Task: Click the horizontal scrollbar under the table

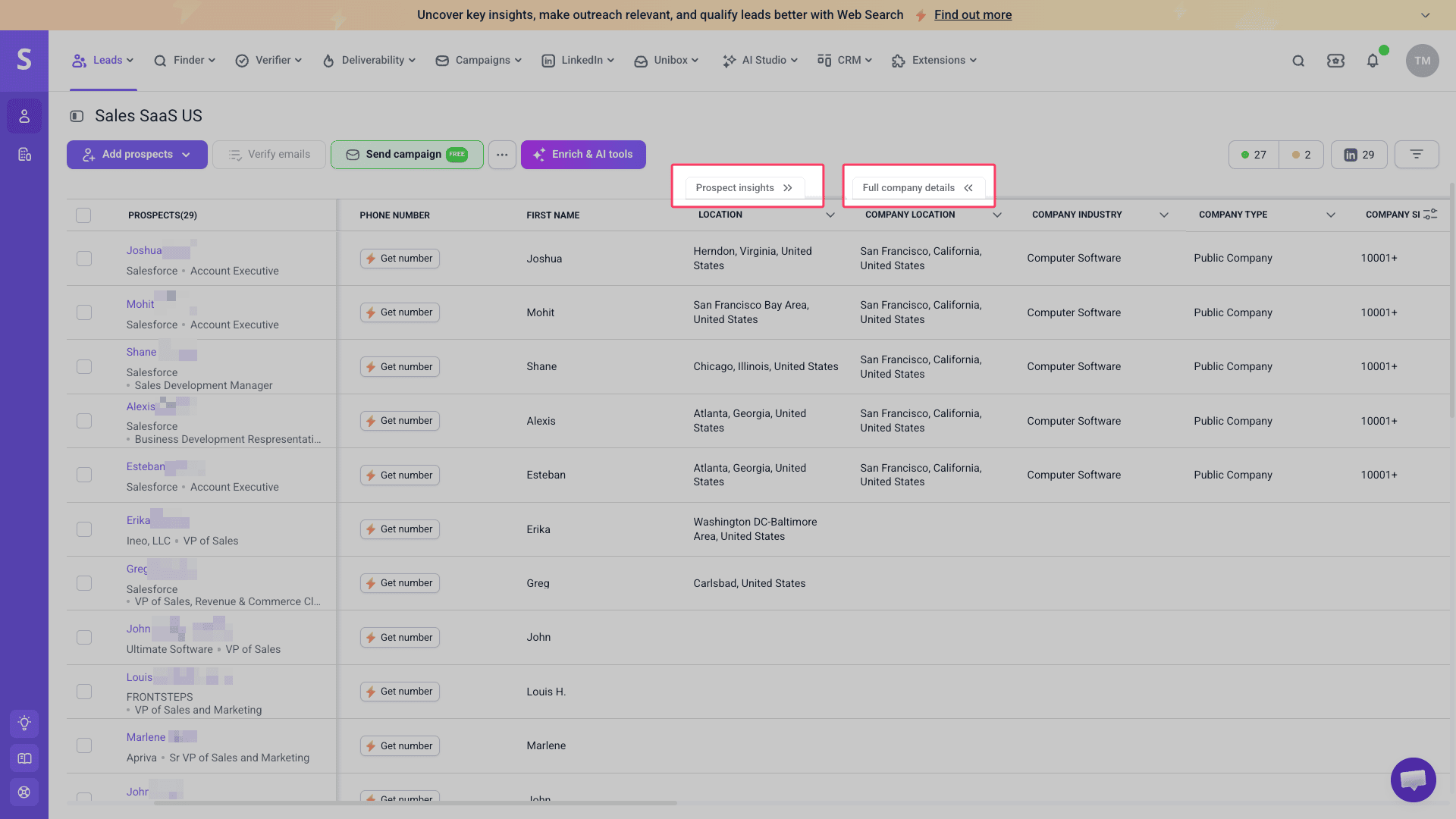Action: (416, 803)
